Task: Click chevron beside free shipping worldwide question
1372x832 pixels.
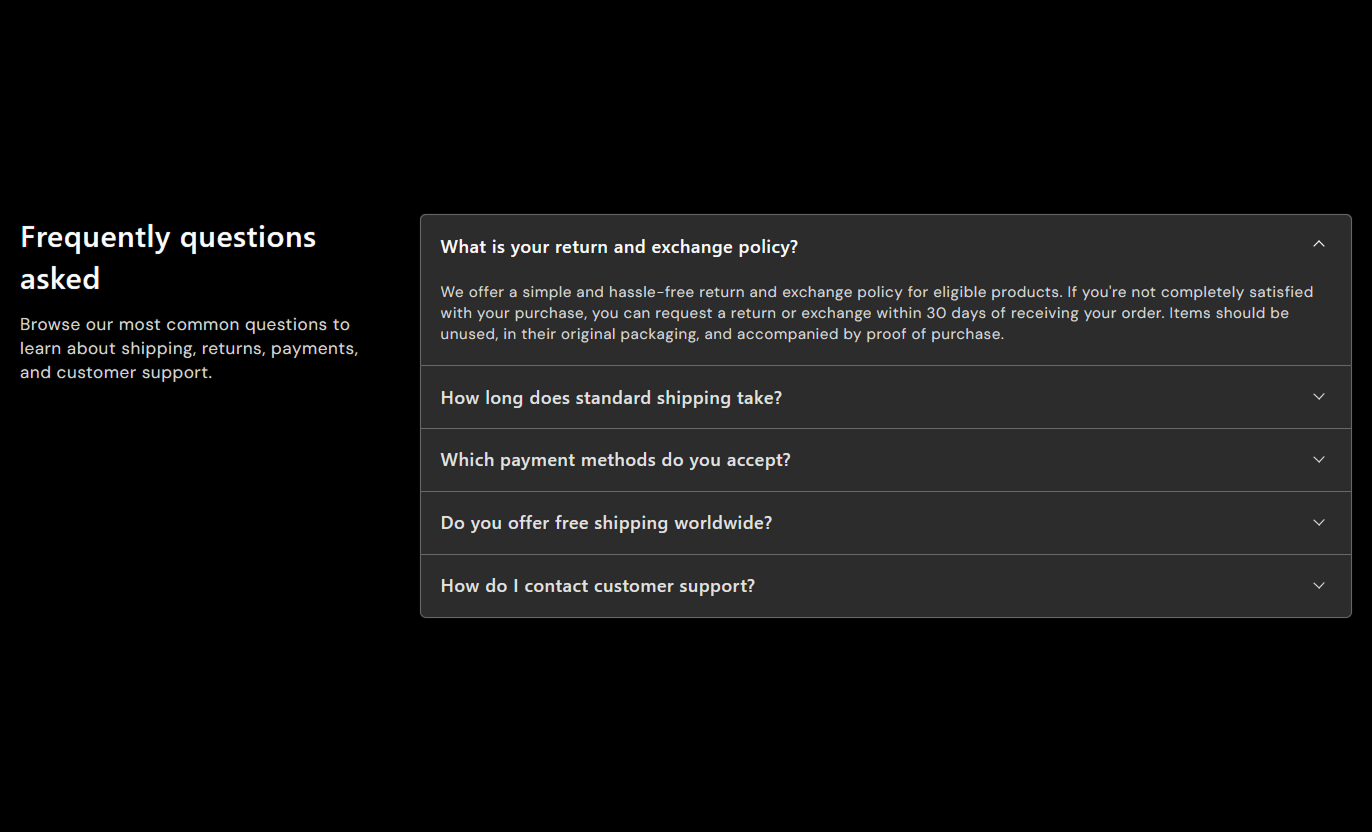Action: [1319, 523]
